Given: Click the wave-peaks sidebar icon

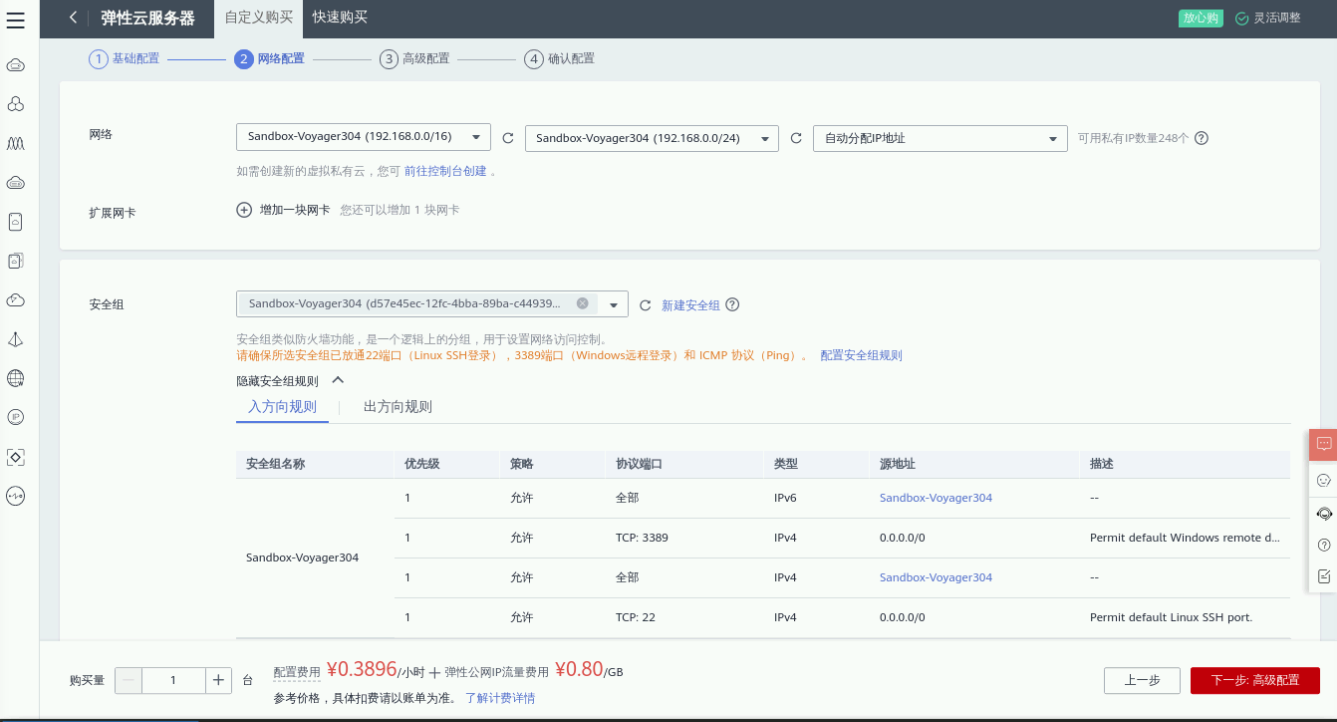Looking at the screenshot, I should click(x=15, y=144).
